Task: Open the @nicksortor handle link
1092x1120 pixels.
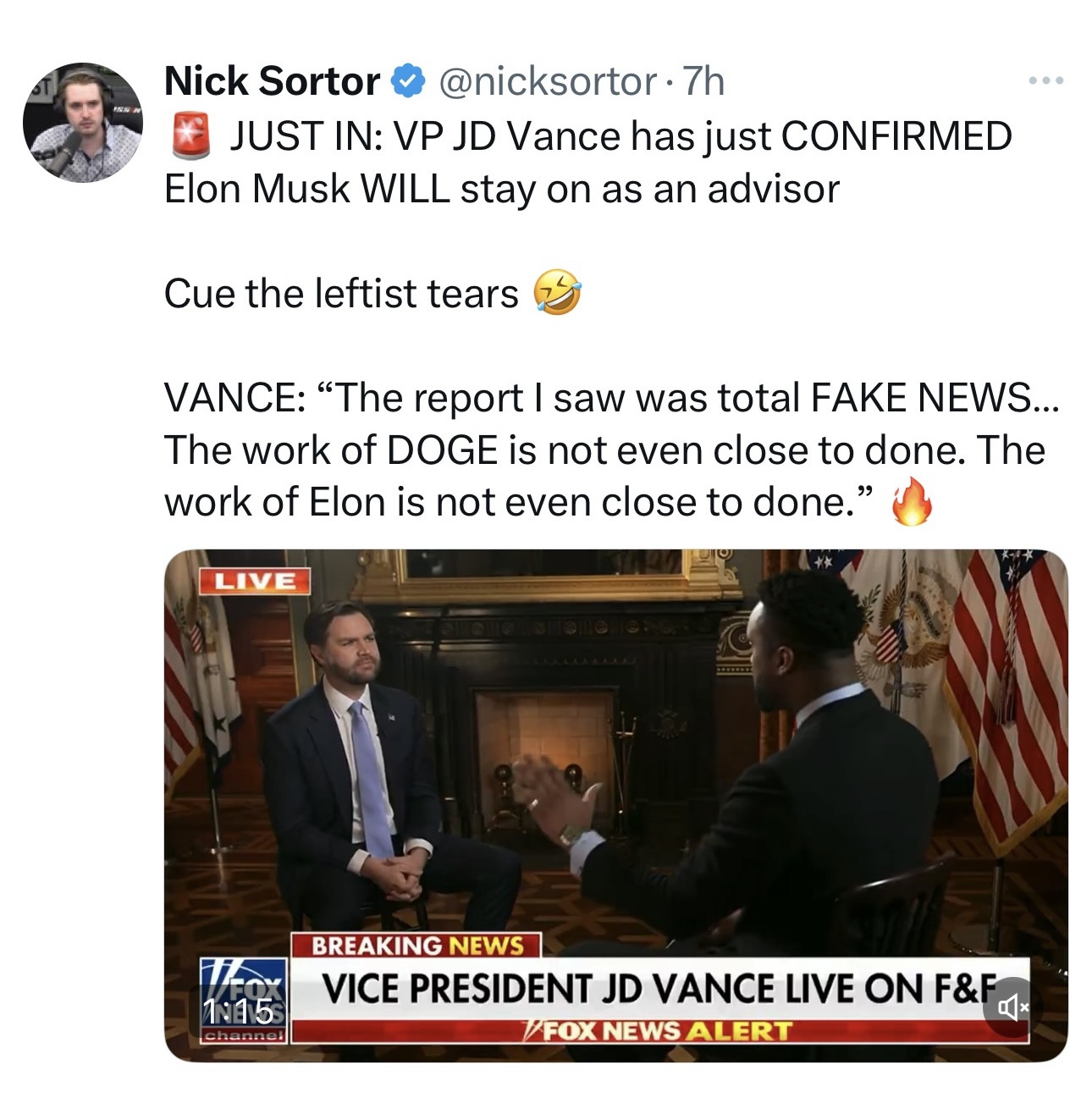Action: click(547, 82)
